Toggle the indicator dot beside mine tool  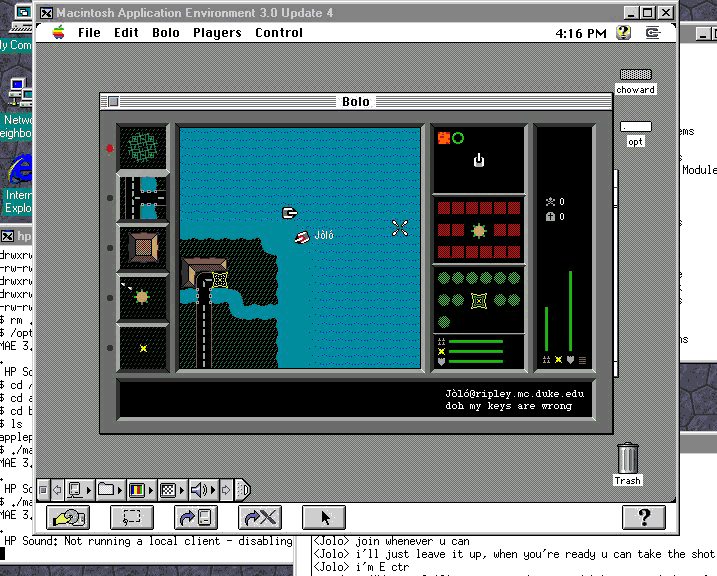pos(110,347)
